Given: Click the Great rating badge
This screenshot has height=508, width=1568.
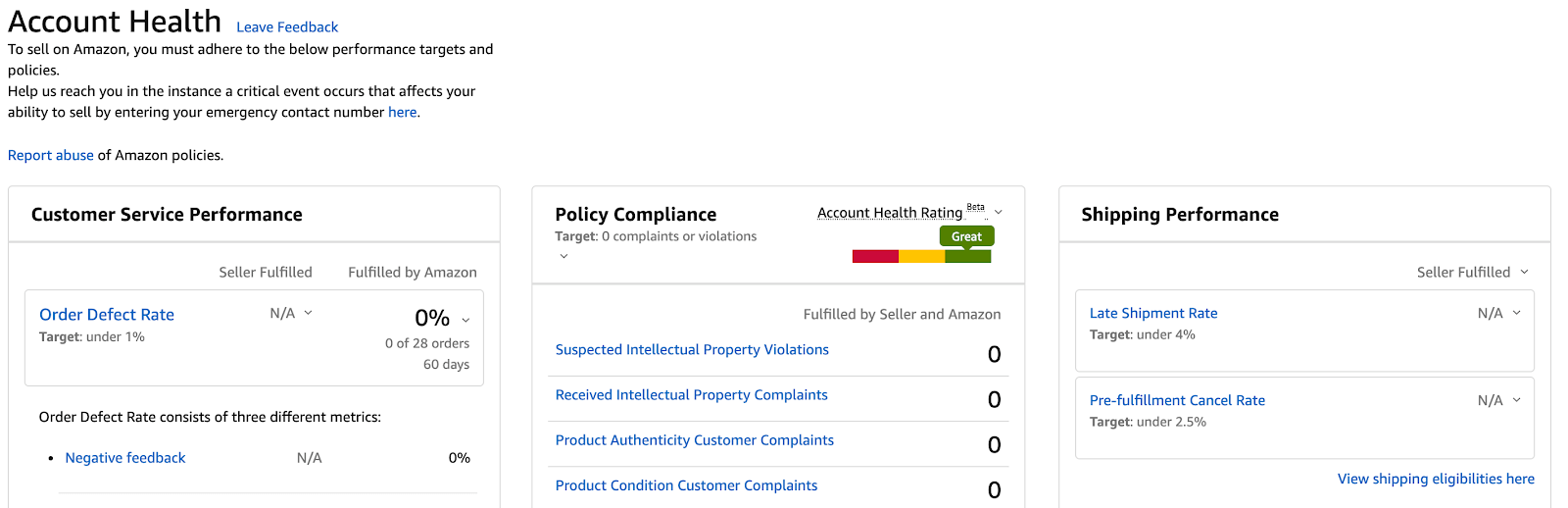Looking at the screenshot, I should pyautogui.click(x=966, y=236).
